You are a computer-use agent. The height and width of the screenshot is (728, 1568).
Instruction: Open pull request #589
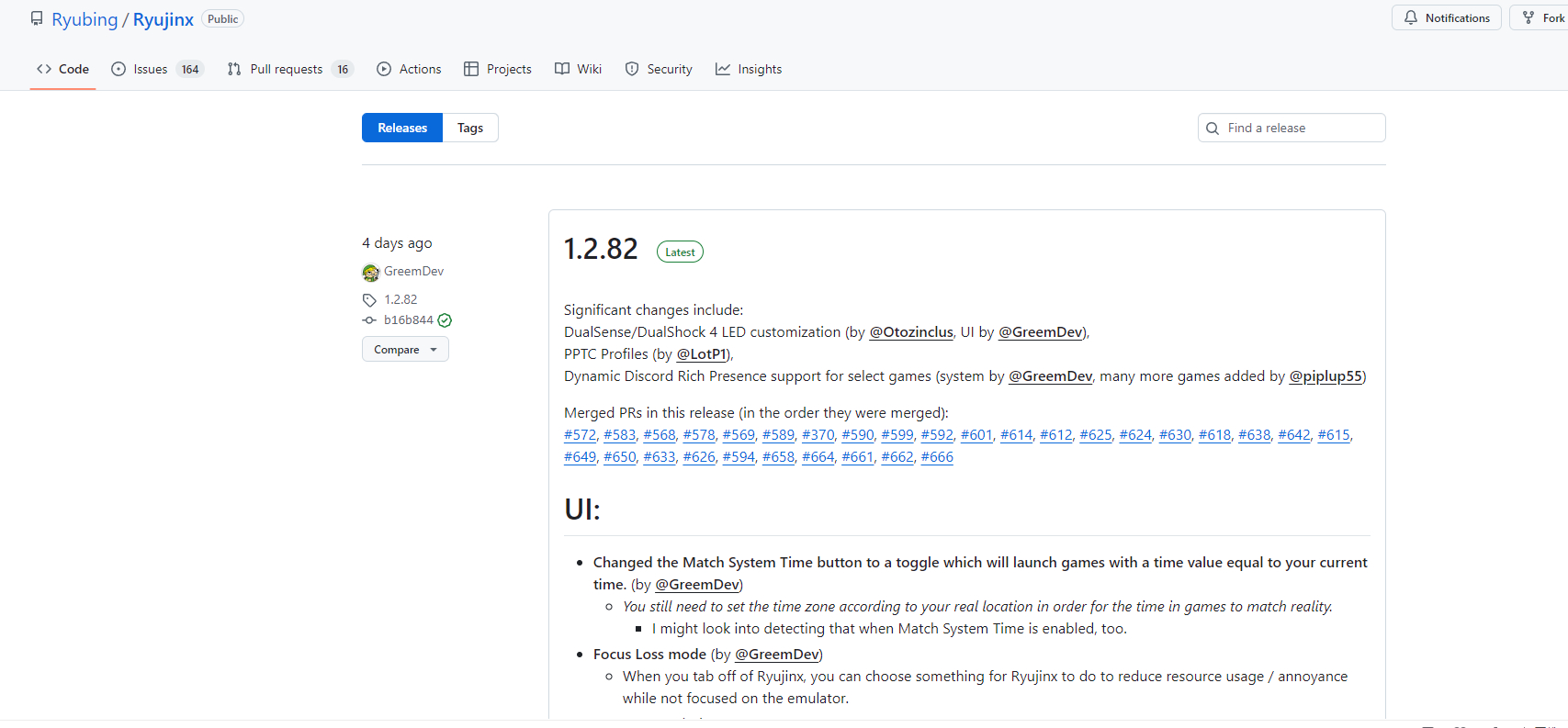(778, 435)
